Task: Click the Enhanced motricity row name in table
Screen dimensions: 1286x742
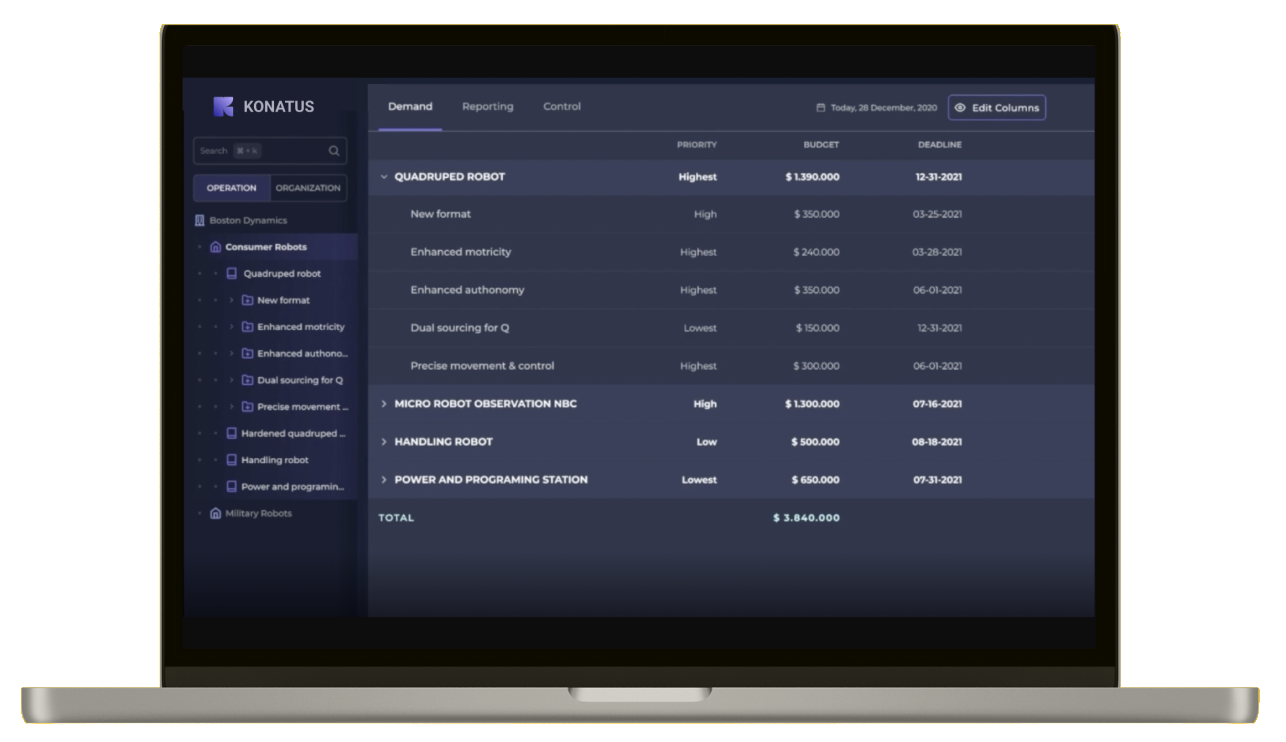Action: point(461,252)
